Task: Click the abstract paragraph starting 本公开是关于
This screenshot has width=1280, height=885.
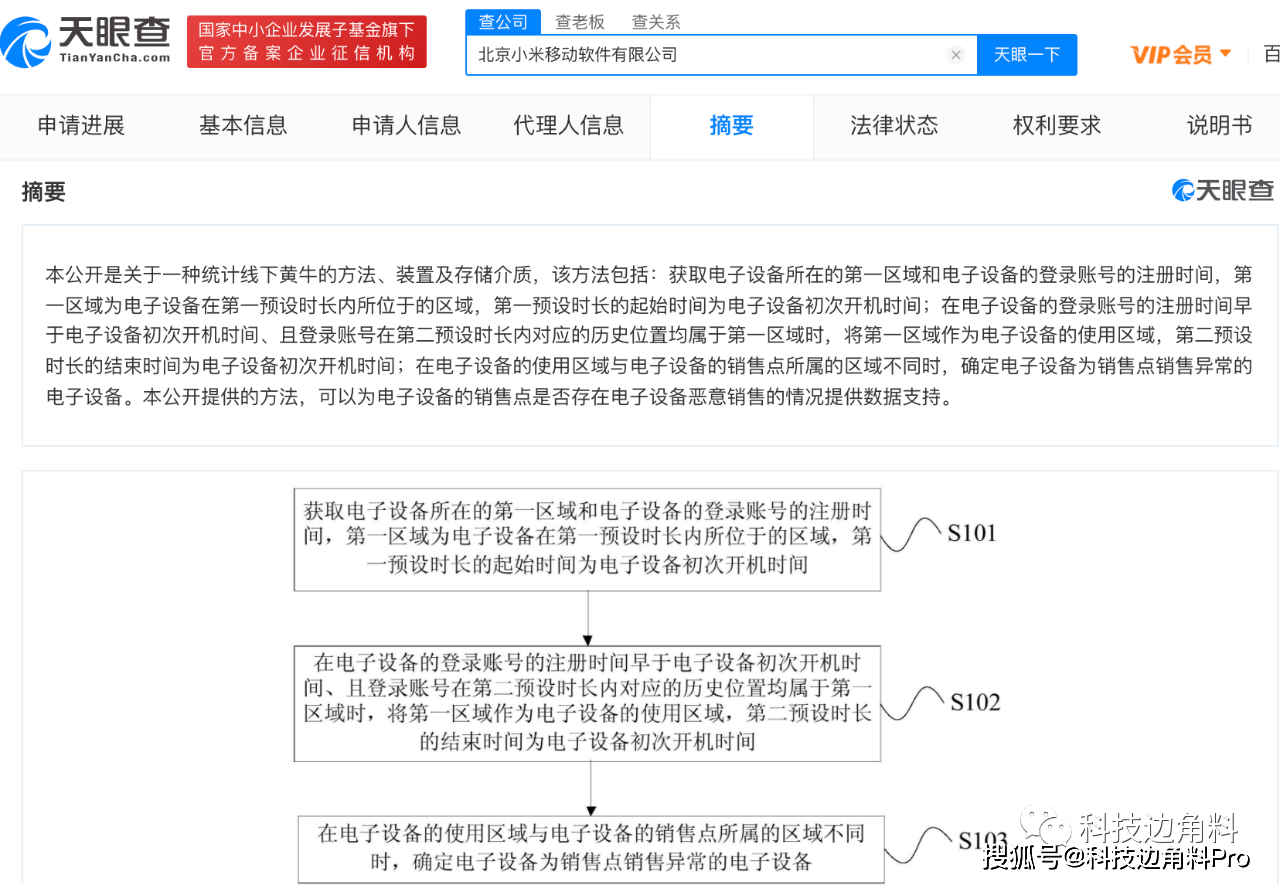Action: point(649,335)
